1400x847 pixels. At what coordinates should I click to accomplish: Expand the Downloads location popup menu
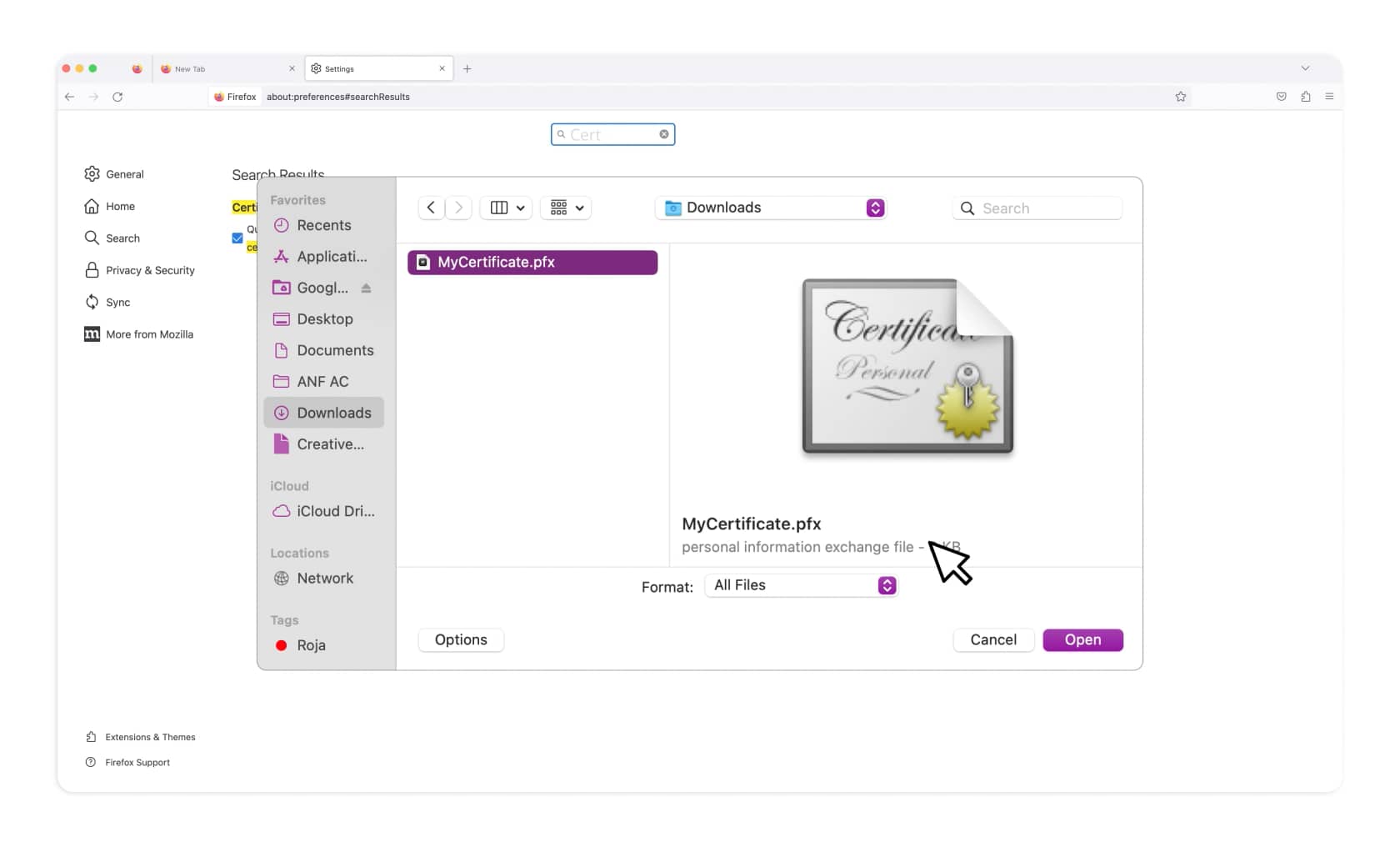(x=770, y=208)
